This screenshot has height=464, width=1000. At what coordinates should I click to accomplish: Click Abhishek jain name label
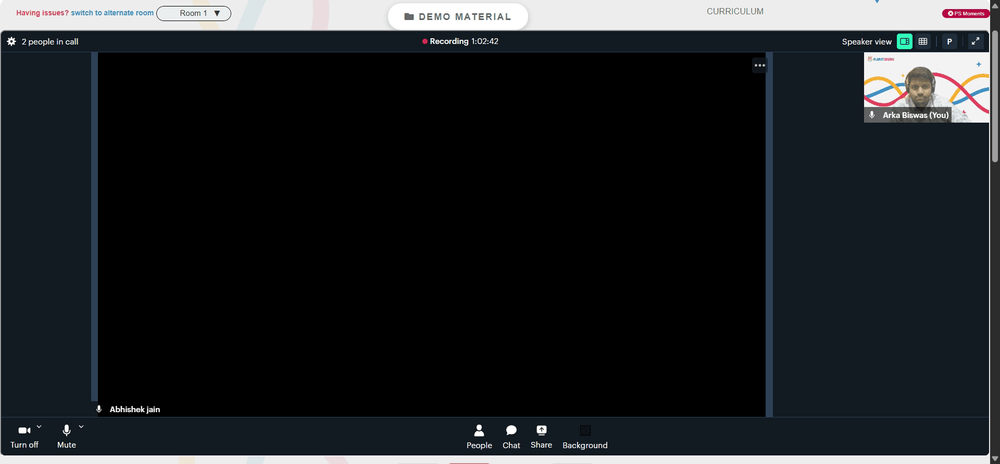coord(135,409)
